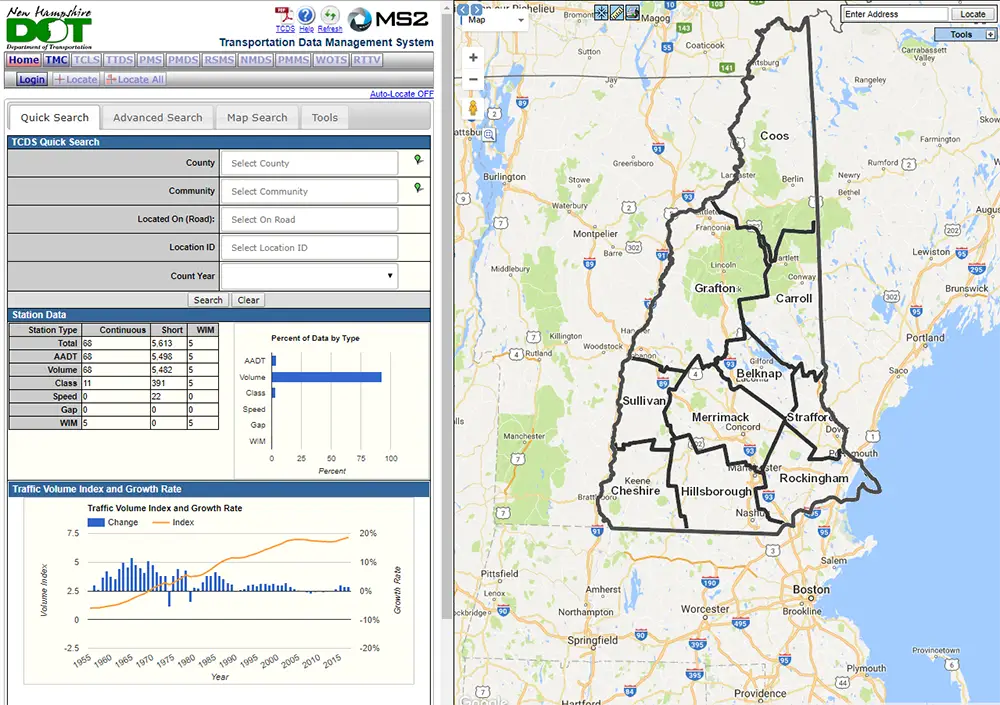Click the New Hampshire DOT logo

pos(49,28)
